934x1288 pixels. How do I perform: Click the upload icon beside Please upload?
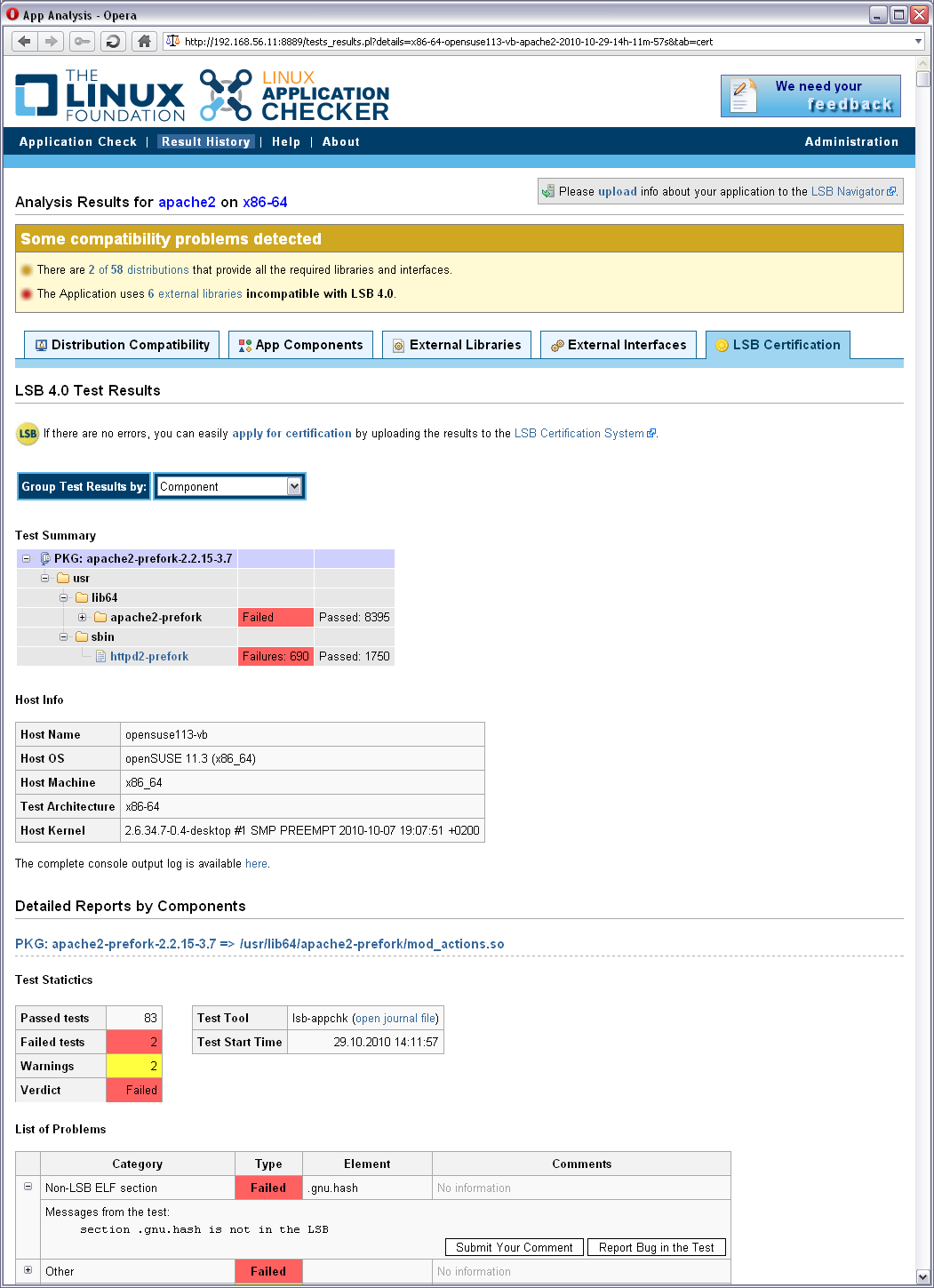pos(548,191)
